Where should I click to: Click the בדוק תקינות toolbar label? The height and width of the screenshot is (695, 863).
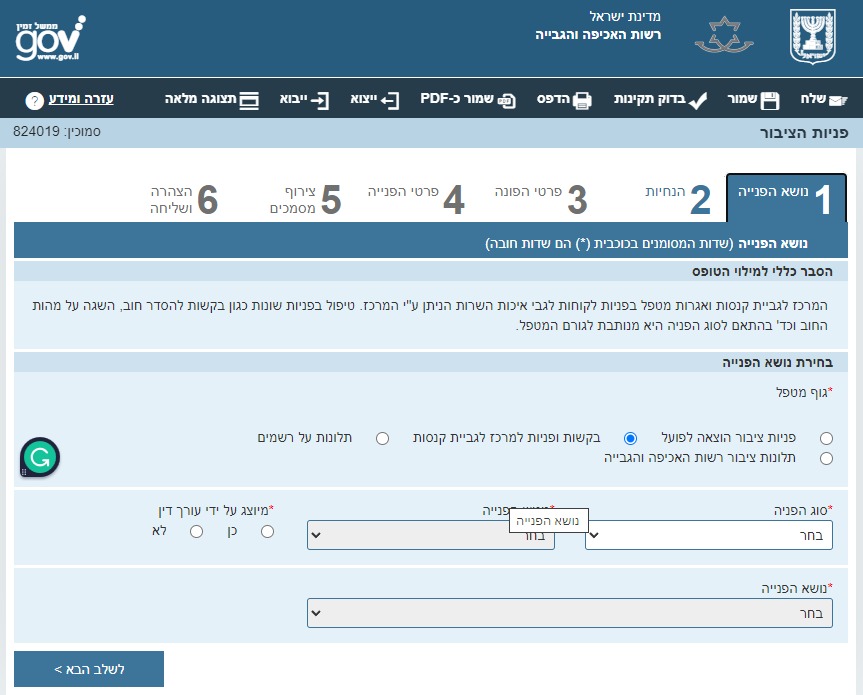pyautogui.click(x=649, y=99)
